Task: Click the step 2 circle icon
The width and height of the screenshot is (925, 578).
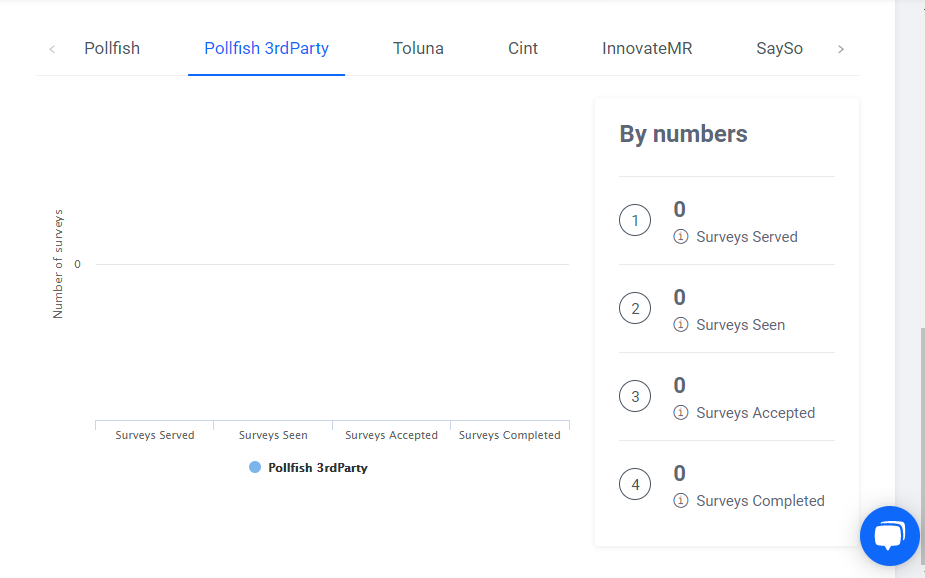Action: [x=635, y=308]
